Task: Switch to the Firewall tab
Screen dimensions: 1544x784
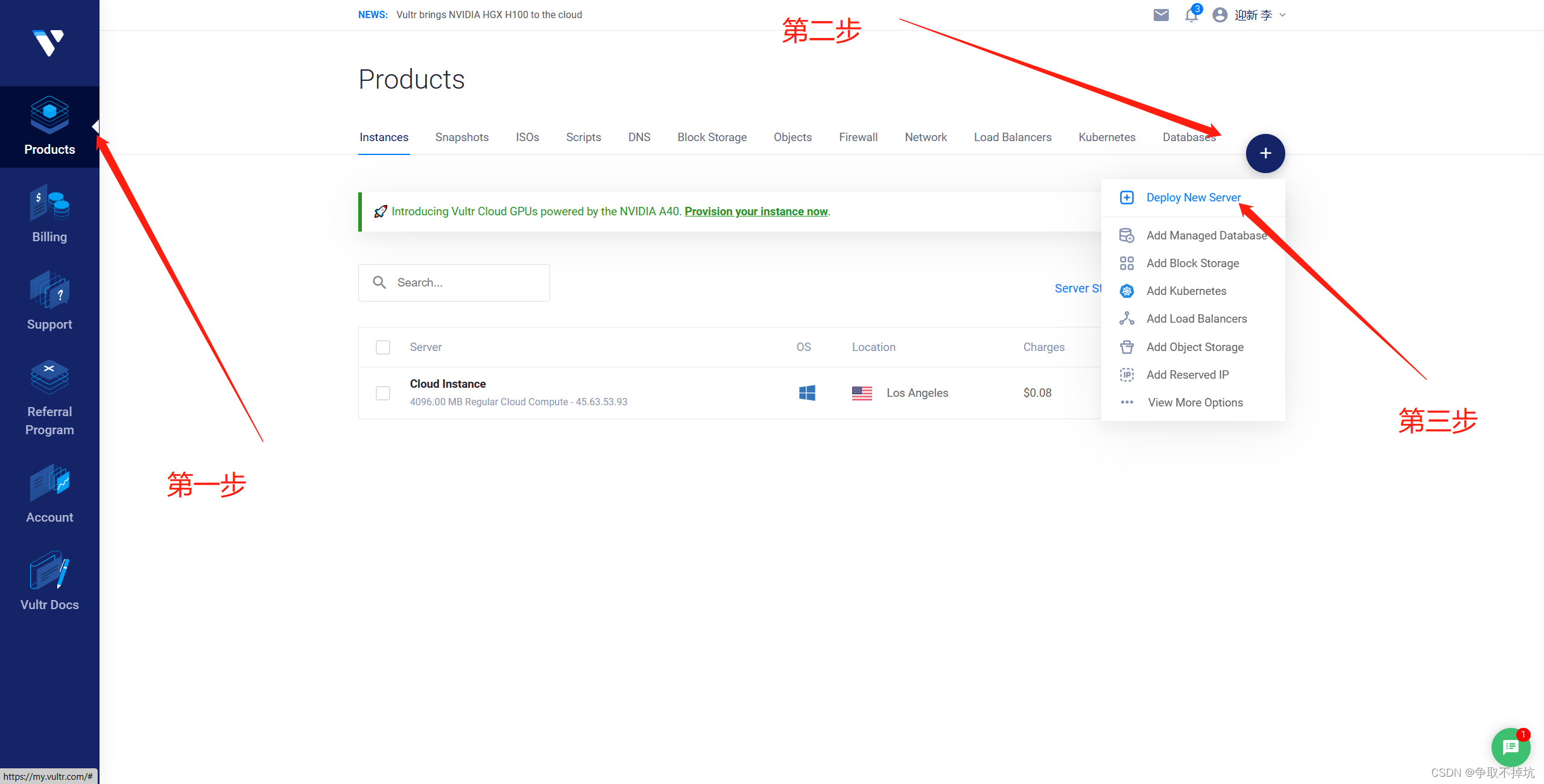Action: tap(858, 138)
